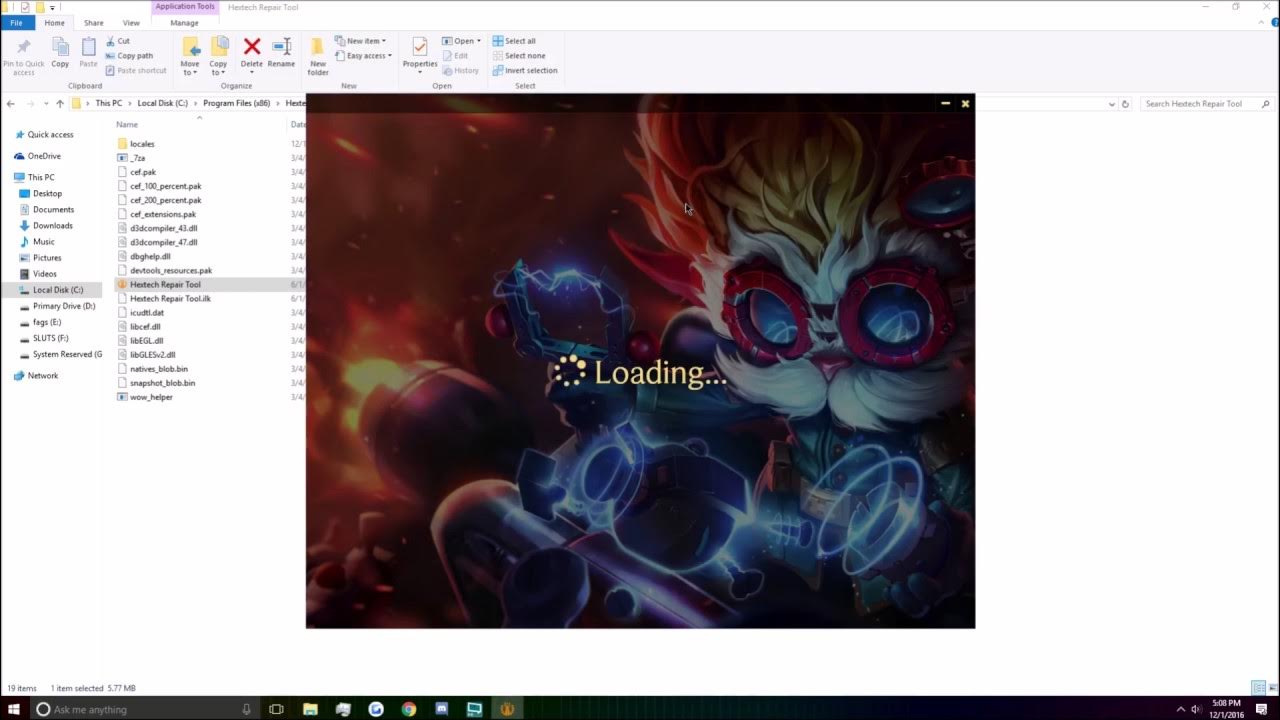Click the Task View taskbar icon

point(277,709)
